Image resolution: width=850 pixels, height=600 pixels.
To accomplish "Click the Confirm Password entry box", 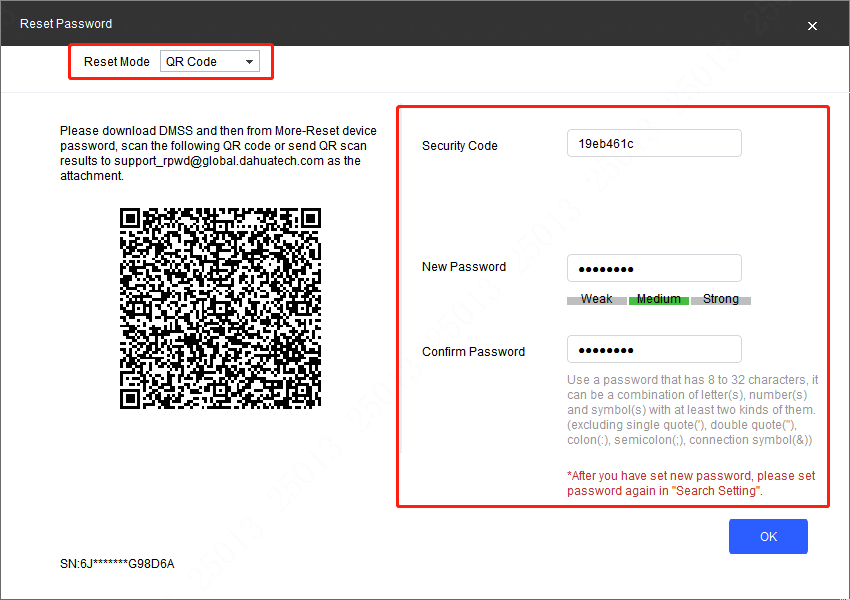I will (654, 349).
